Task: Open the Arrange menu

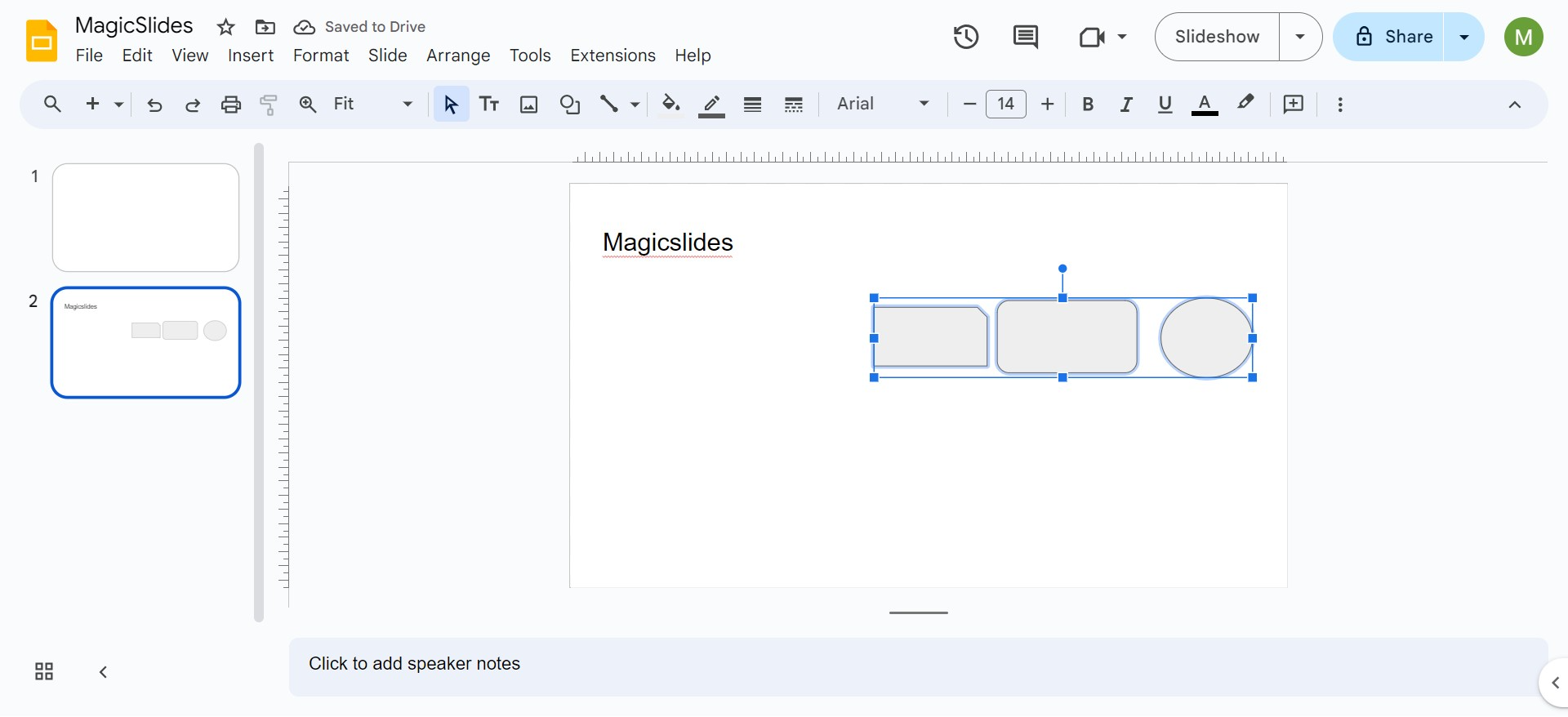Action: click(458, 56)
